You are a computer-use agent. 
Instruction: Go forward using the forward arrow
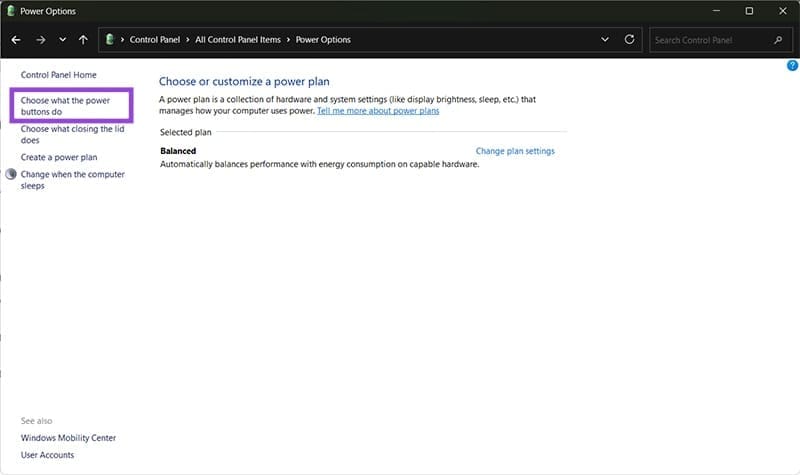click(x=41, y=40)
